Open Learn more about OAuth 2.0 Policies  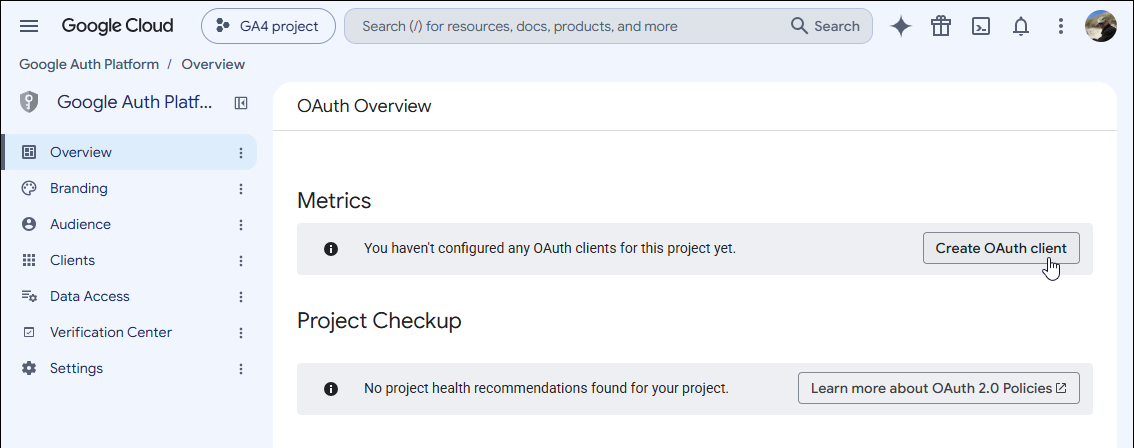pos(939,388)
